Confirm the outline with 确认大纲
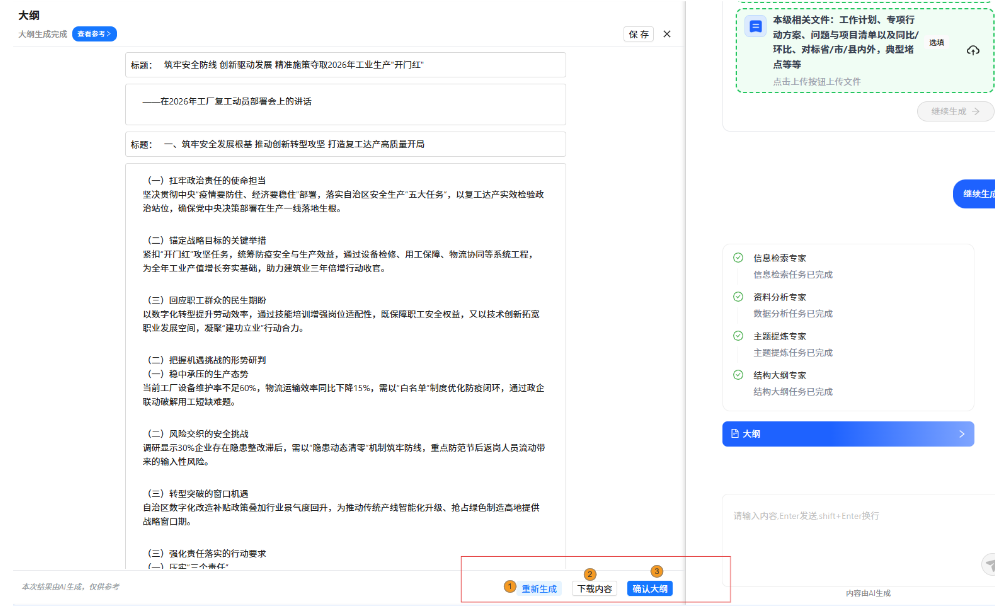This screenshot has width=995, height=613. coord(650,589)
